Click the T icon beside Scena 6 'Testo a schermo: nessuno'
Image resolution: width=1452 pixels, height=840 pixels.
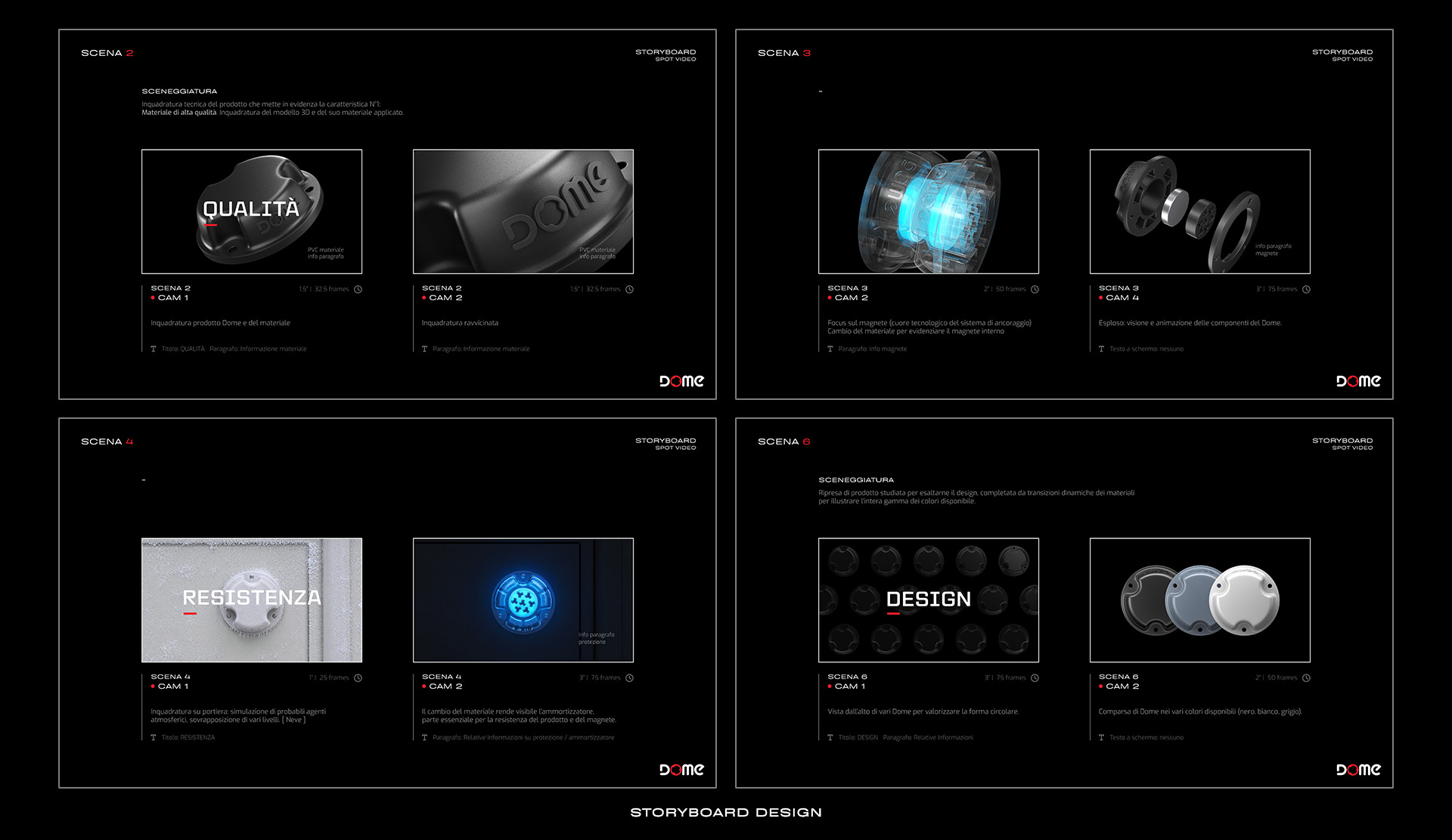click(x=1101, y=737)
